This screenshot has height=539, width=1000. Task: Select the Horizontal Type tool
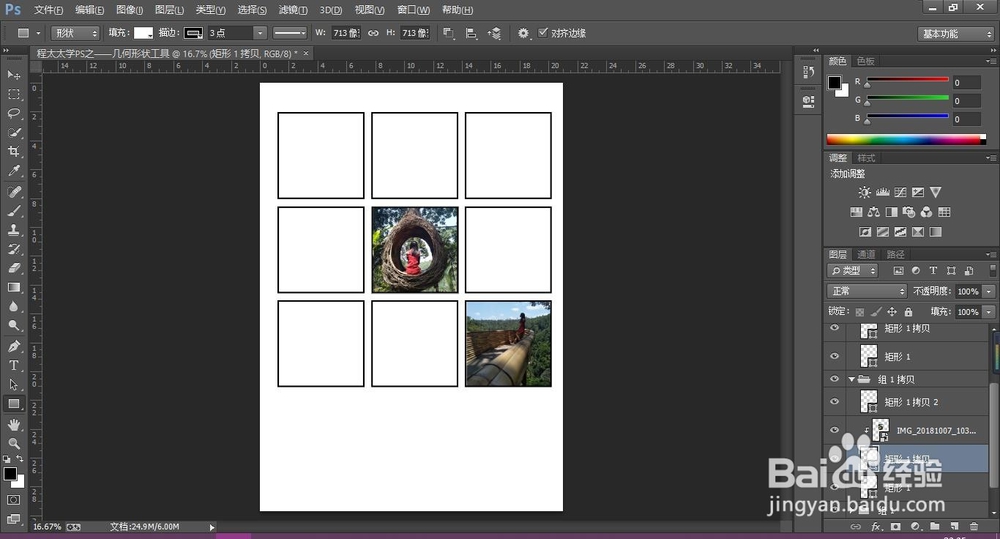[x=13, y=365]
